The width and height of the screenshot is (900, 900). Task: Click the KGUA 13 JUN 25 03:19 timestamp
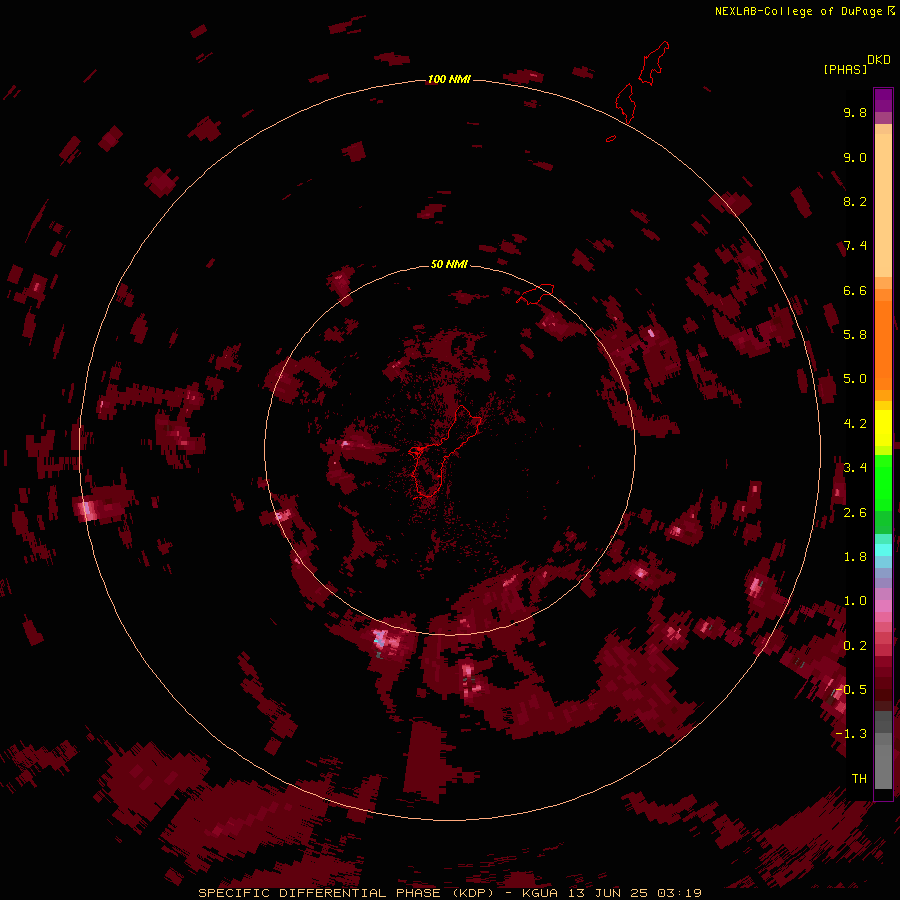click(612, 893)
